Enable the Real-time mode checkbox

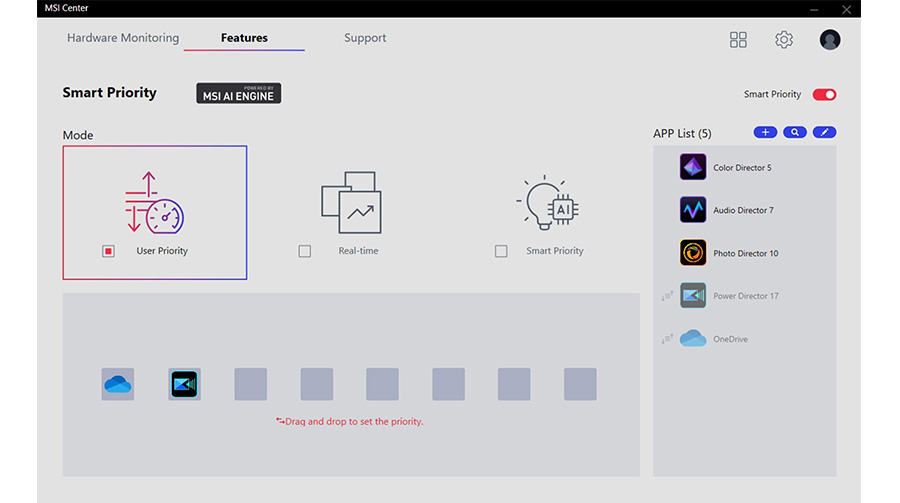tap(305, 251)
